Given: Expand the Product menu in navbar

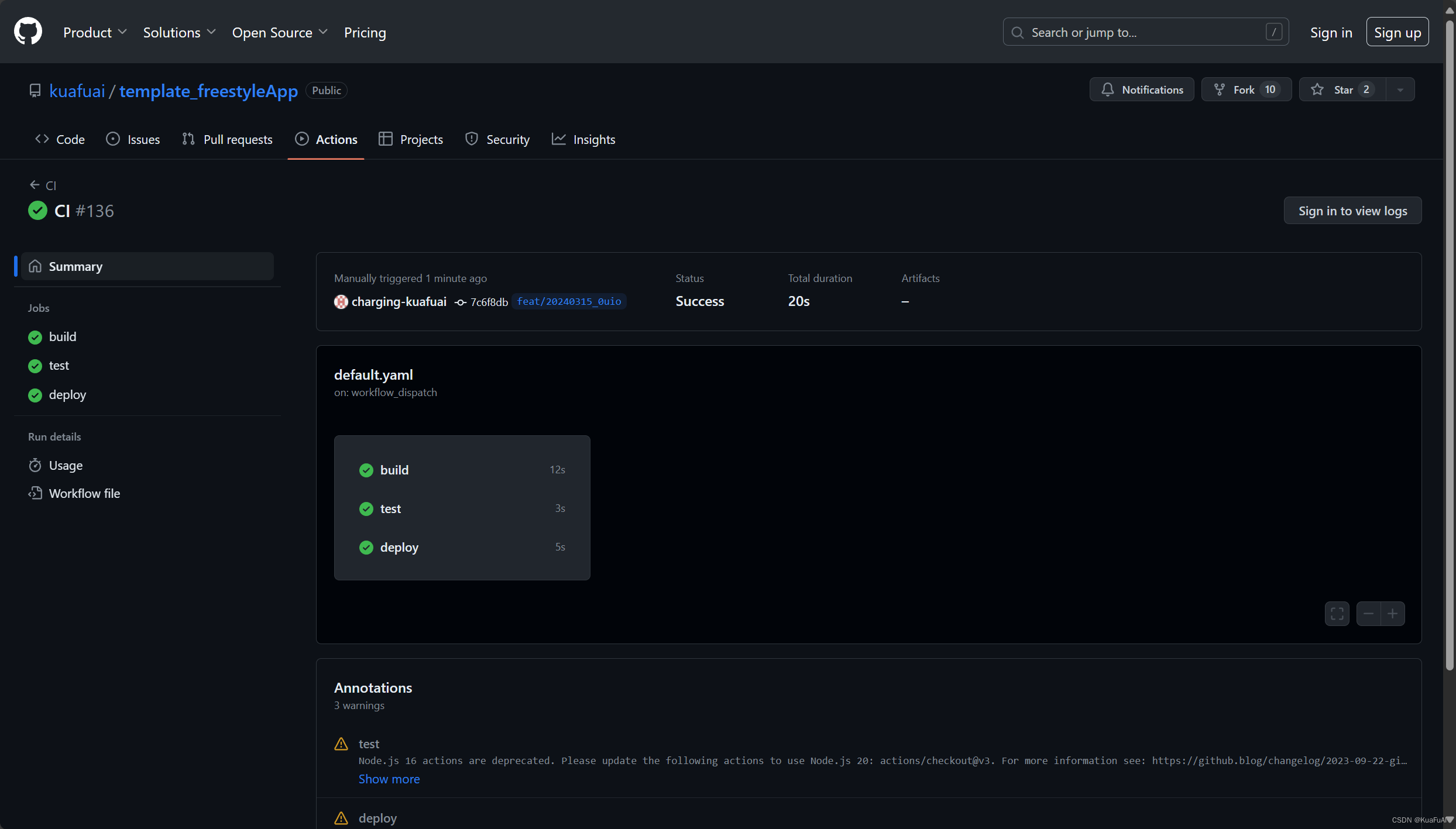Looking at the screenshot, I should [x=95, y=32].
